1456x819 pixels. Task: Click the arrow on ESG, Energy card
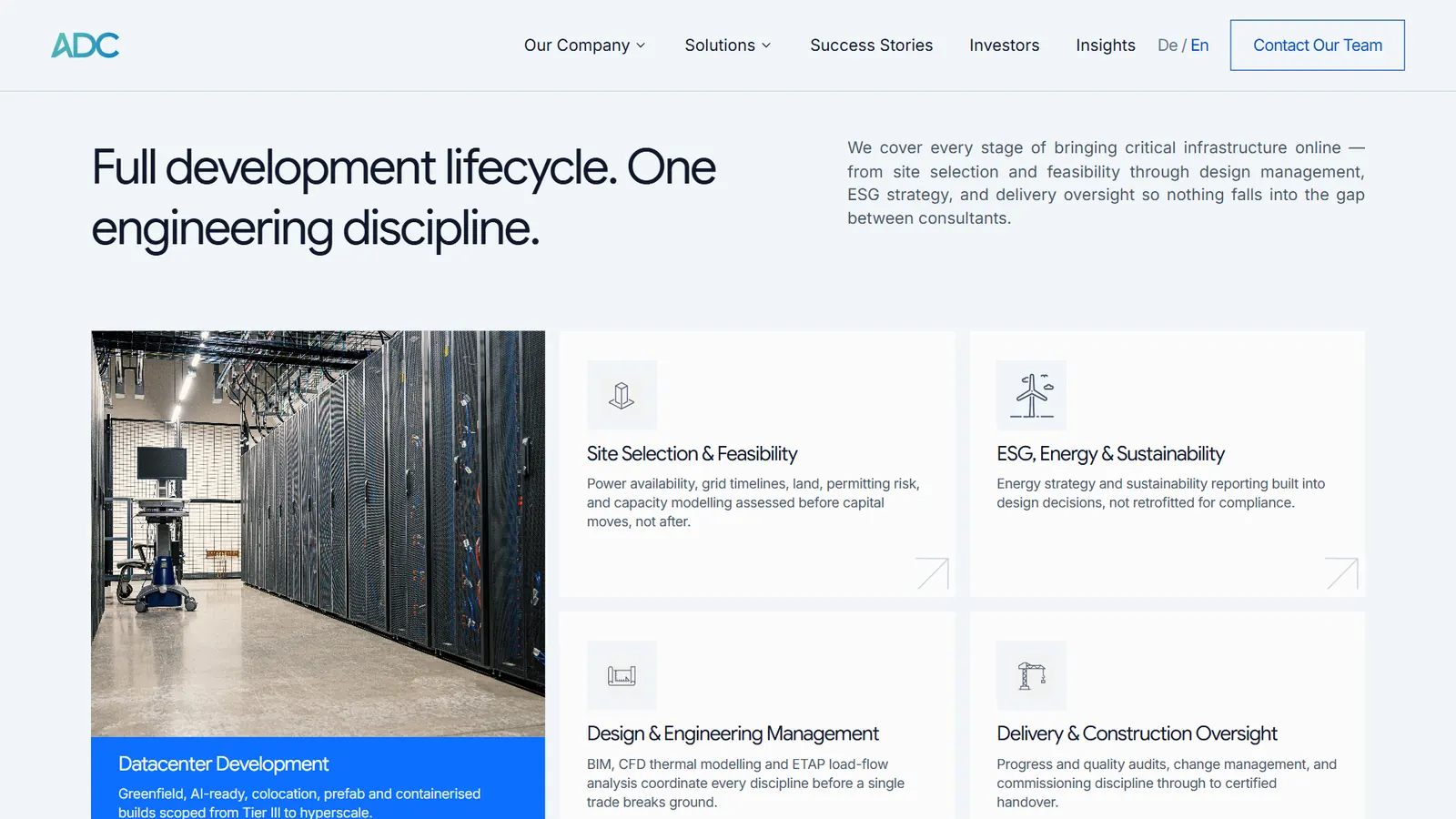(x=1341, y=573)
